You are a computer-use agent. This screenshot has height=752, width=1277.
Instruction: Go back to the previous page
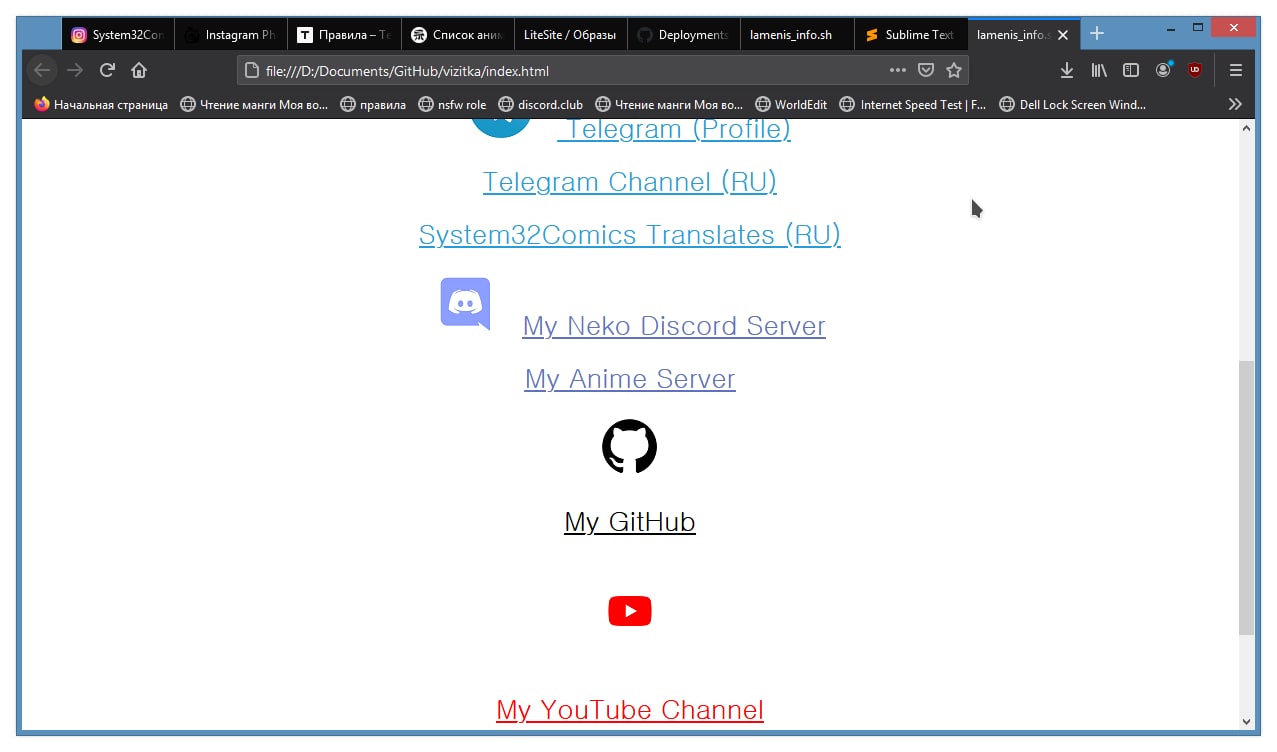(42, 70)
